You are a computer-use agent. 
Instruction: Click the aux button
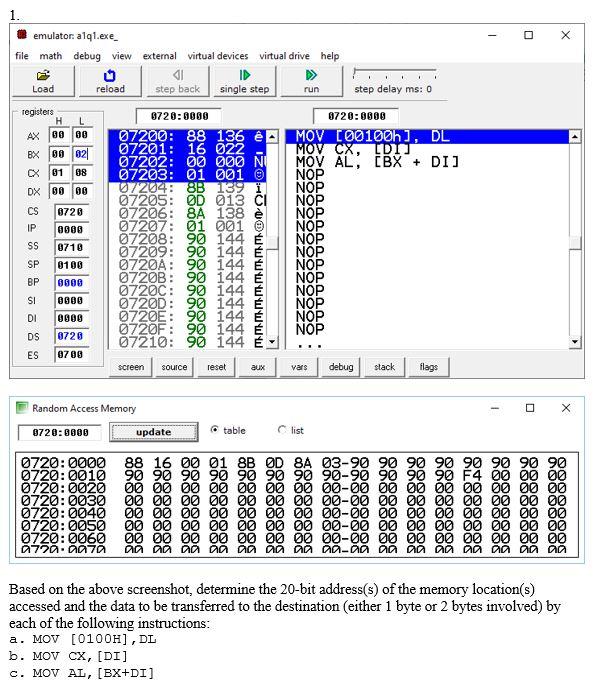click(258, 367)
